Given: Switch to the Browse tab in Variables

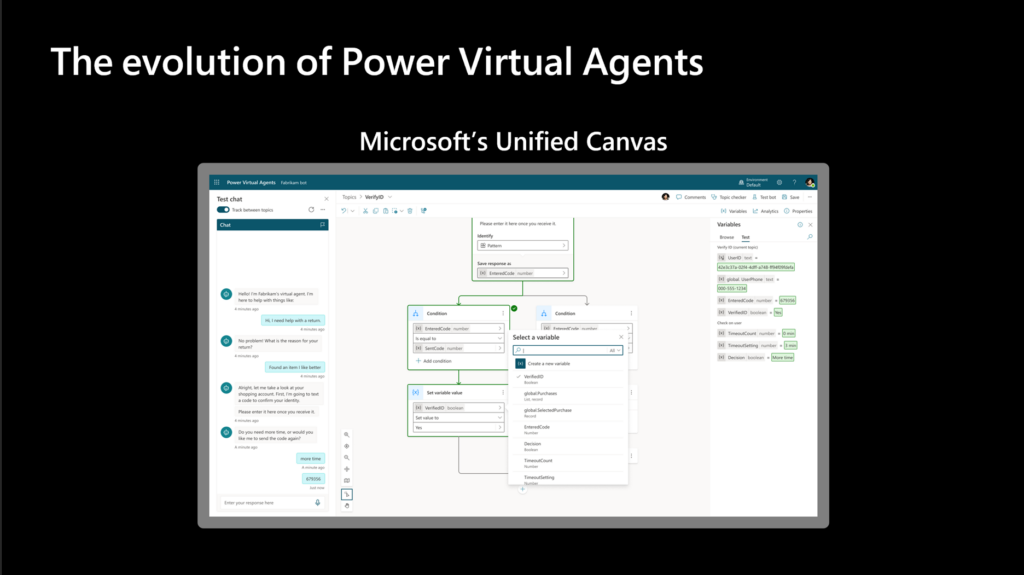Looking at the screenshot, I should [x=726, y=237].
